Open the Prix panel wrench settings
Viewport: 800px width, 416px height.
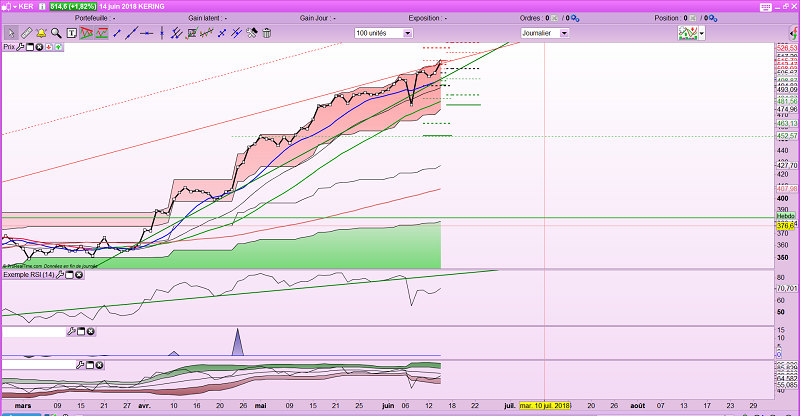20,47
